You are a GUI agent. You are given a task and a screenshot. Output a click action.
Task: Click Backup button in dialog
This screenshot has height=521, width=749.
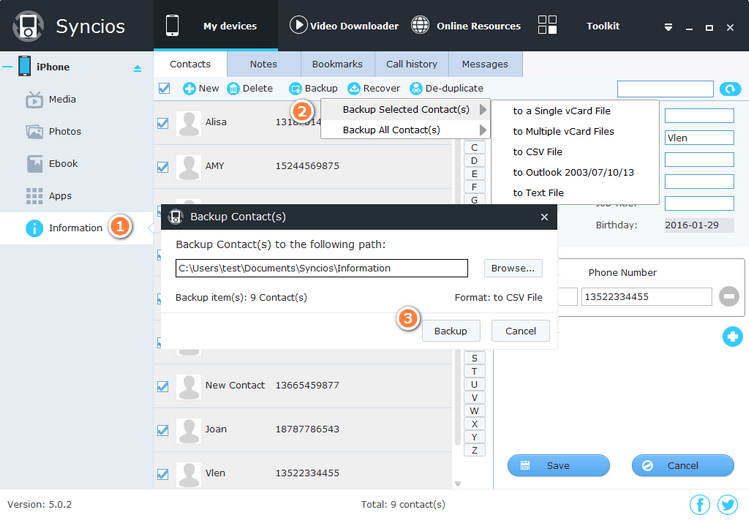451,331
